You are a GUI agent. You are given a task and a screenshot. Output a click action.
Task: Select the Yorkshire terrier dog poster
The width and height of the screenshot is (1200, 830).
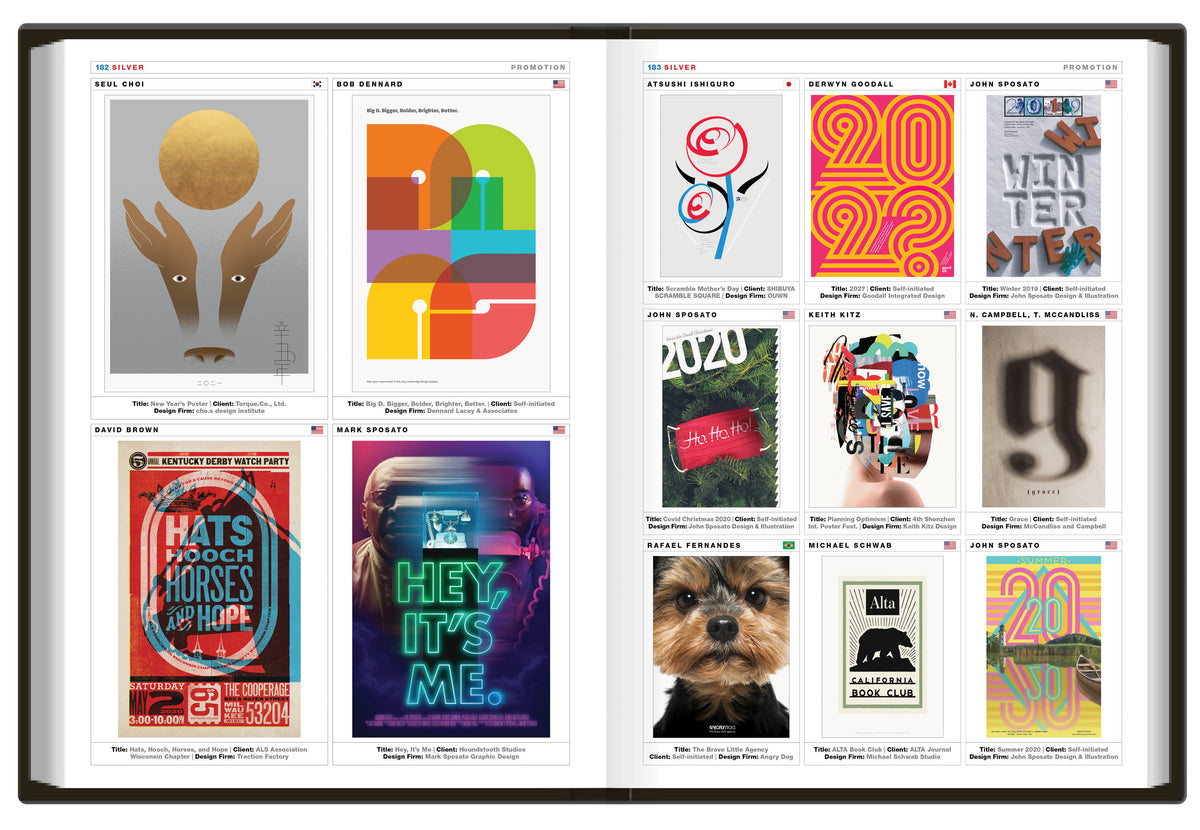tap(721, 646)
